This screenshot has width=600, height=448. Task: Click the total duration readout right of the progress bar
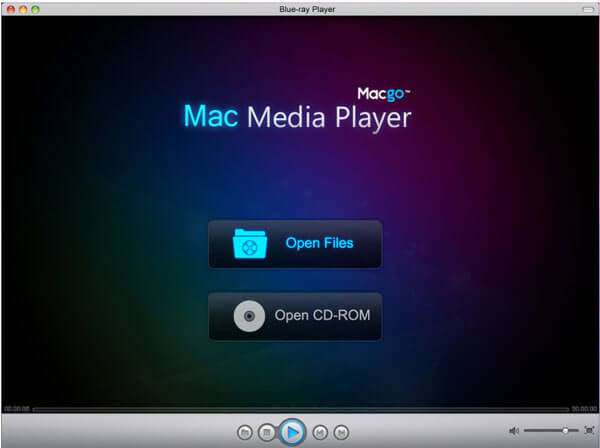click(x=584, y=409)
